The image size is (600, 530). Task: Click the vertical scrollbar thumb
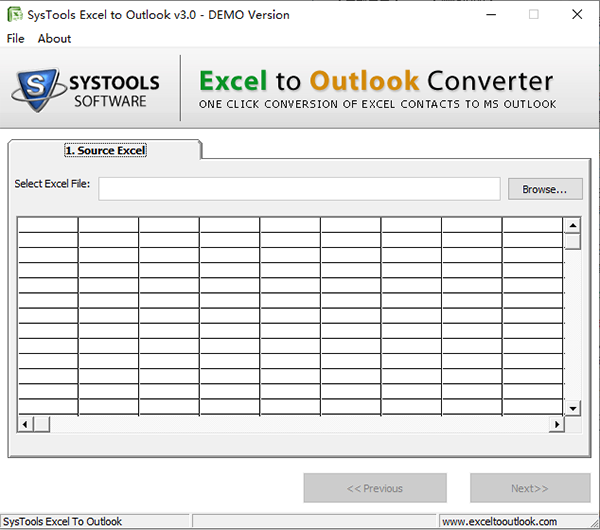pyautogui.click(x=572, y=242)
